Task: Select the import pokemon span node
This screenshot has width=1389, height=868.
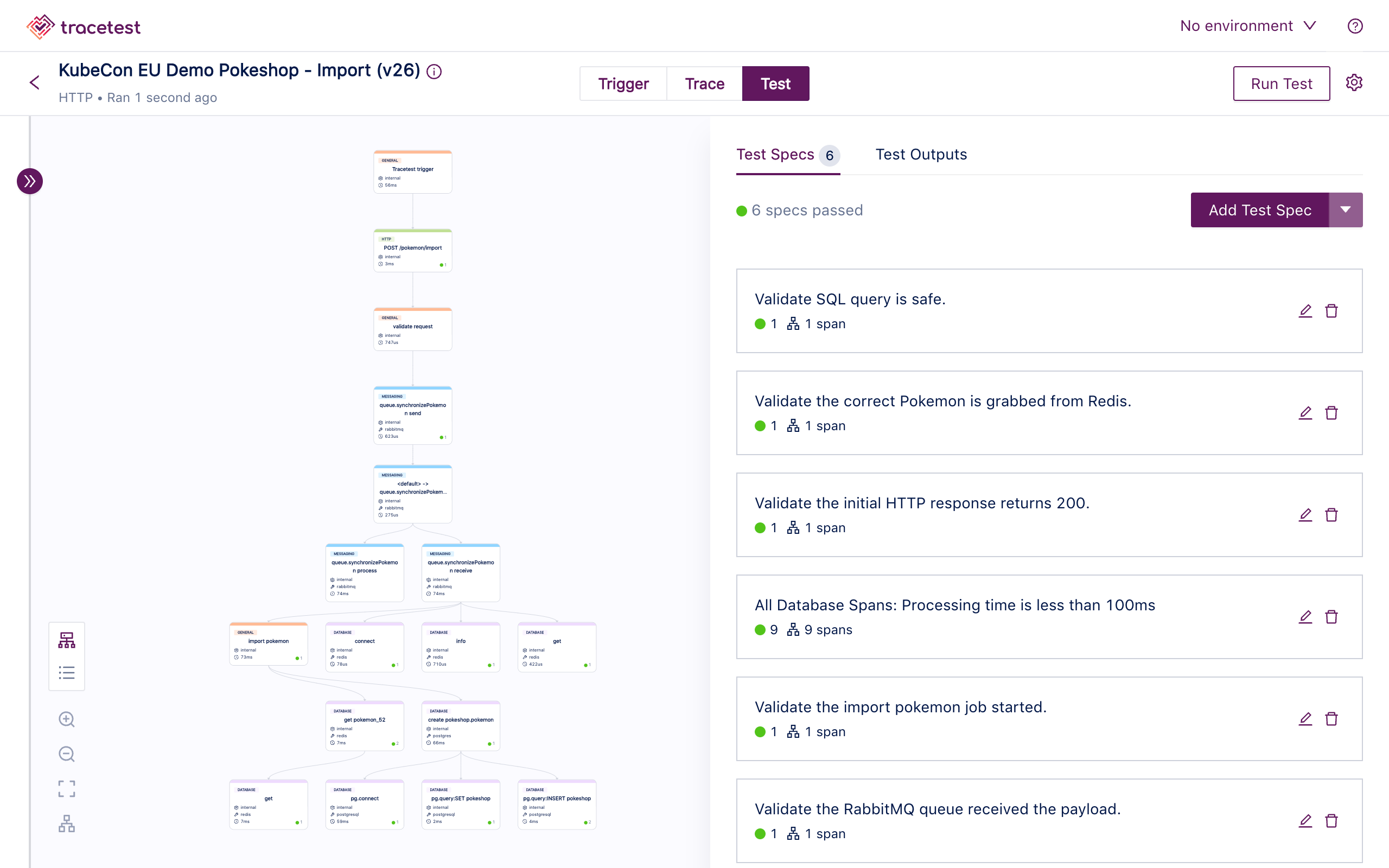Action: [x=269, y=643]
